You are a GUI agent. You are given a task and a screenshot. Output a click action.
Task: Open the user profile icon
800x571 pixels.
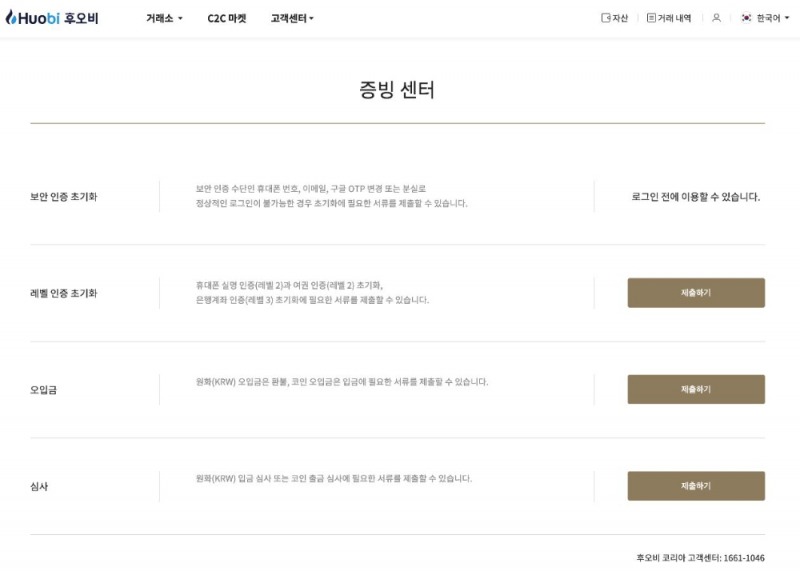coord(716,18)
